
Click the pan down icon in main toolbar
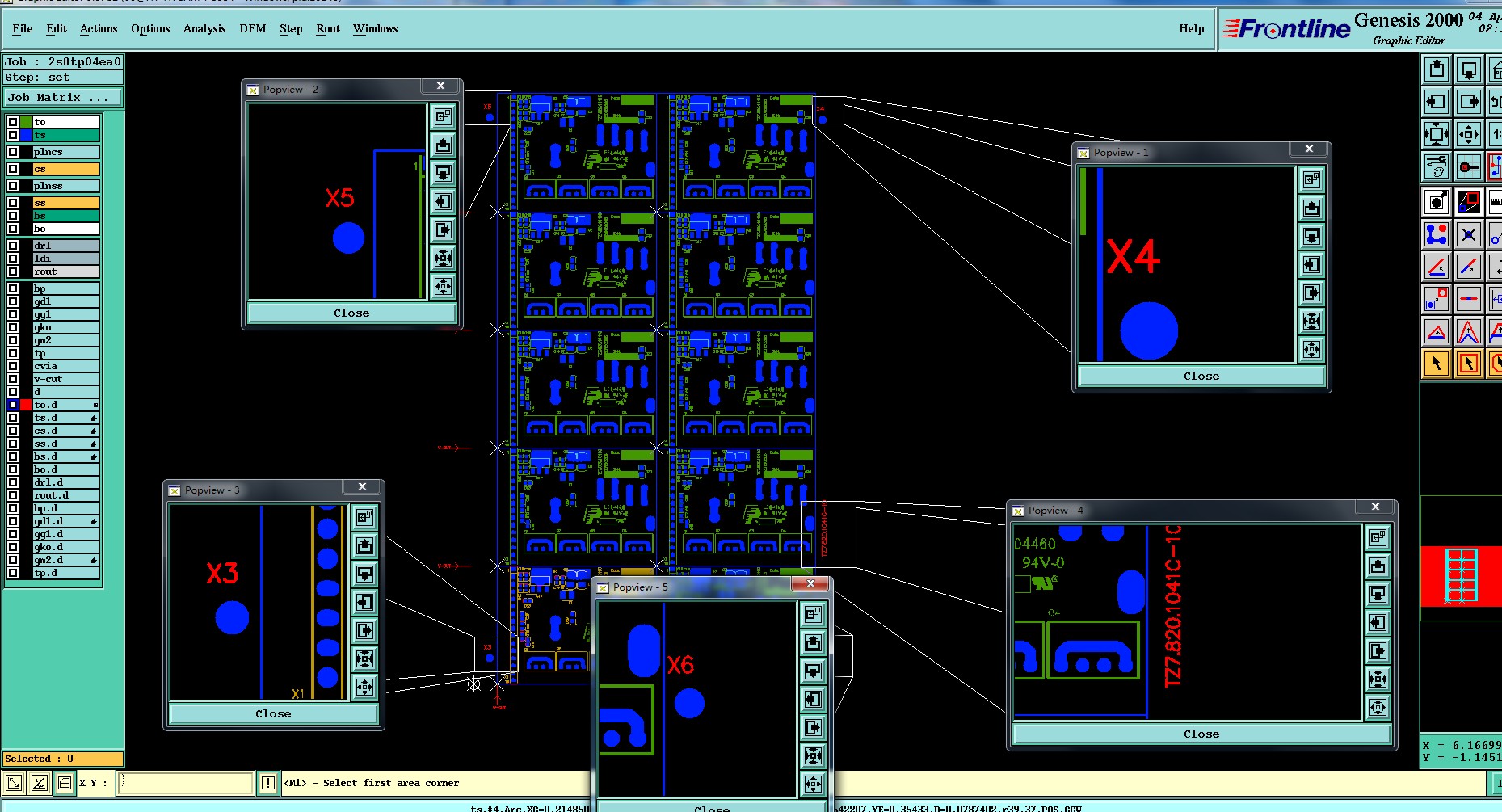1469,69
